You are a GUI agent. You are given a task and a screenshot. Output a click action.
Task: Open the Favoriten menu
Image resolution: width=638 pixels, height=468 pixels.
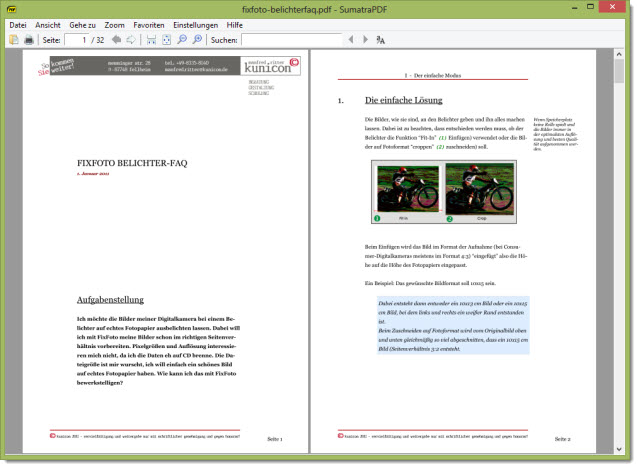click(x=149, y=25)
